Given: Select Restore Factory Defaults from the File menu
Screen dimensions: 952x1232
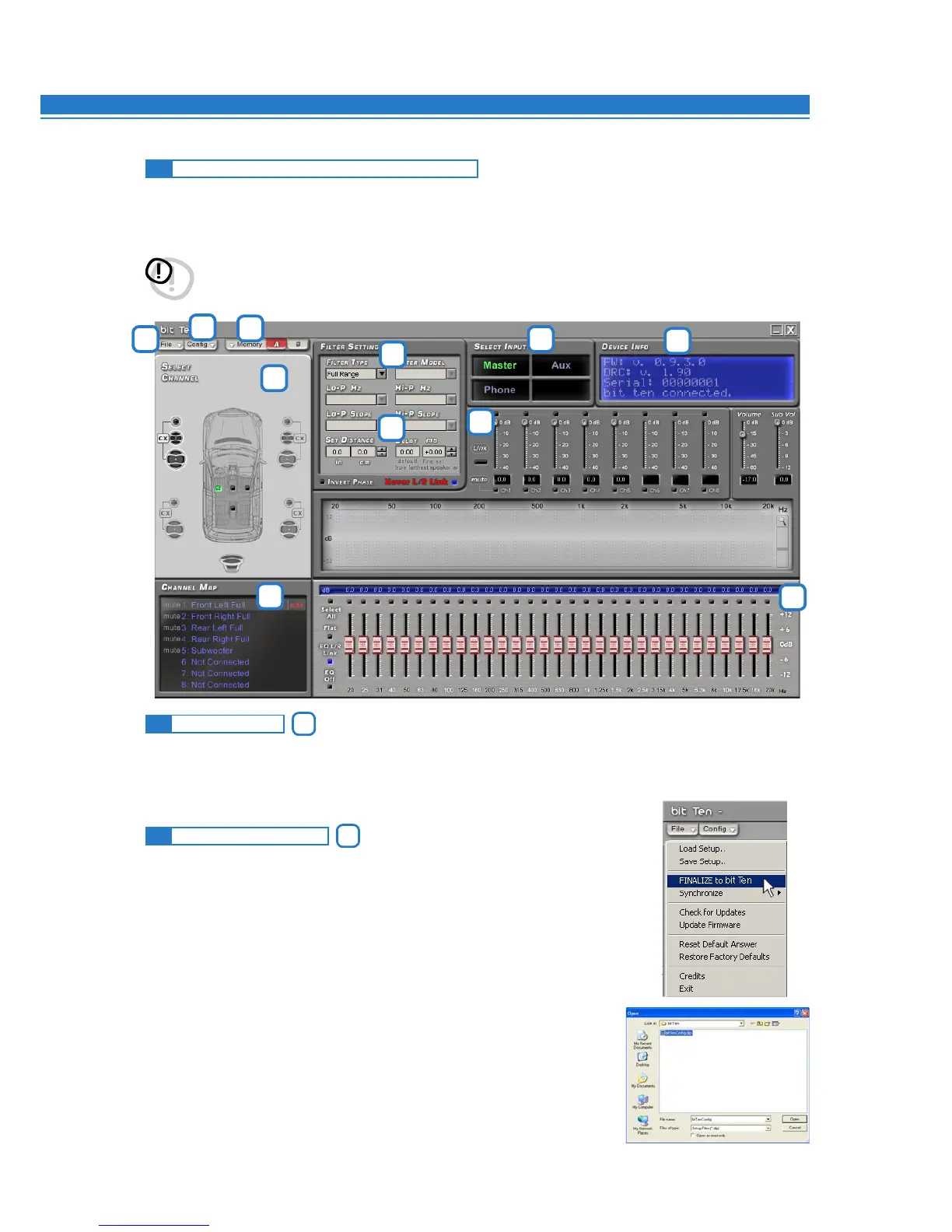Looking at the screenshot, I should pyautogui.click(x=723, y=957).
